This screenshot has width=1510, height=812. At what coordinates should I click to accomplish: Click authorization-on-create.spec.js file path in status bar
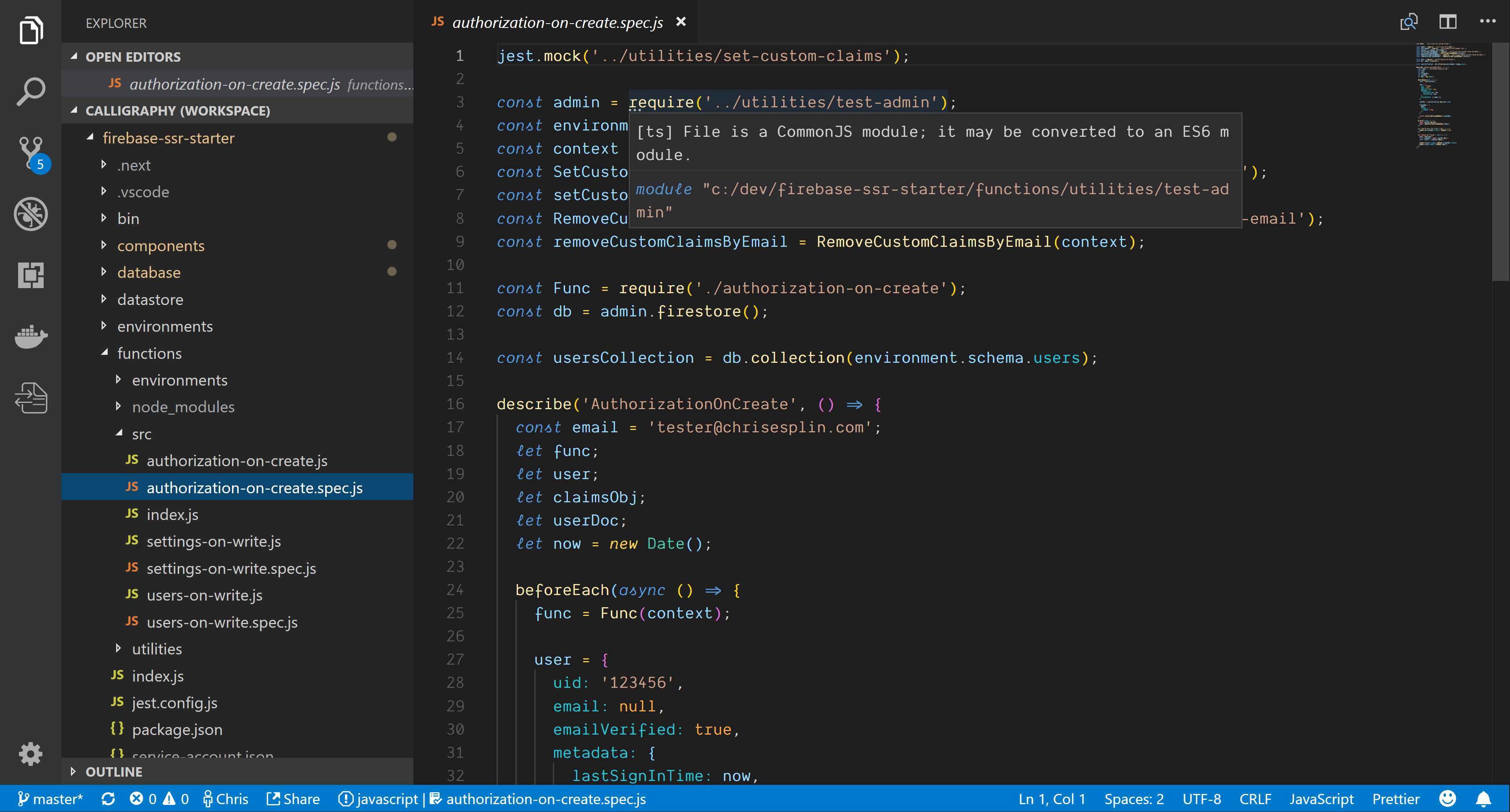point(538,799)
